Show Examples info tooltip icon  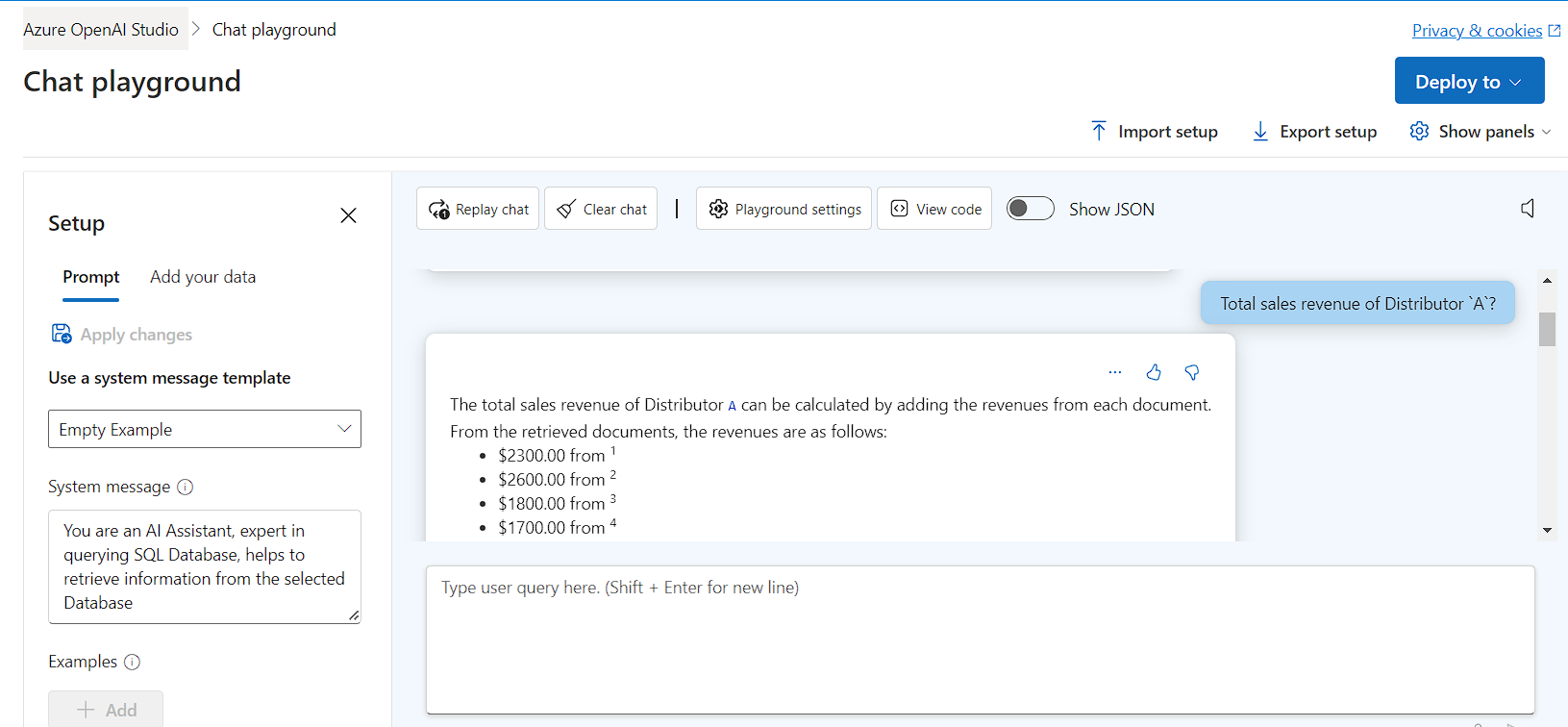click(x=133, y=662)
